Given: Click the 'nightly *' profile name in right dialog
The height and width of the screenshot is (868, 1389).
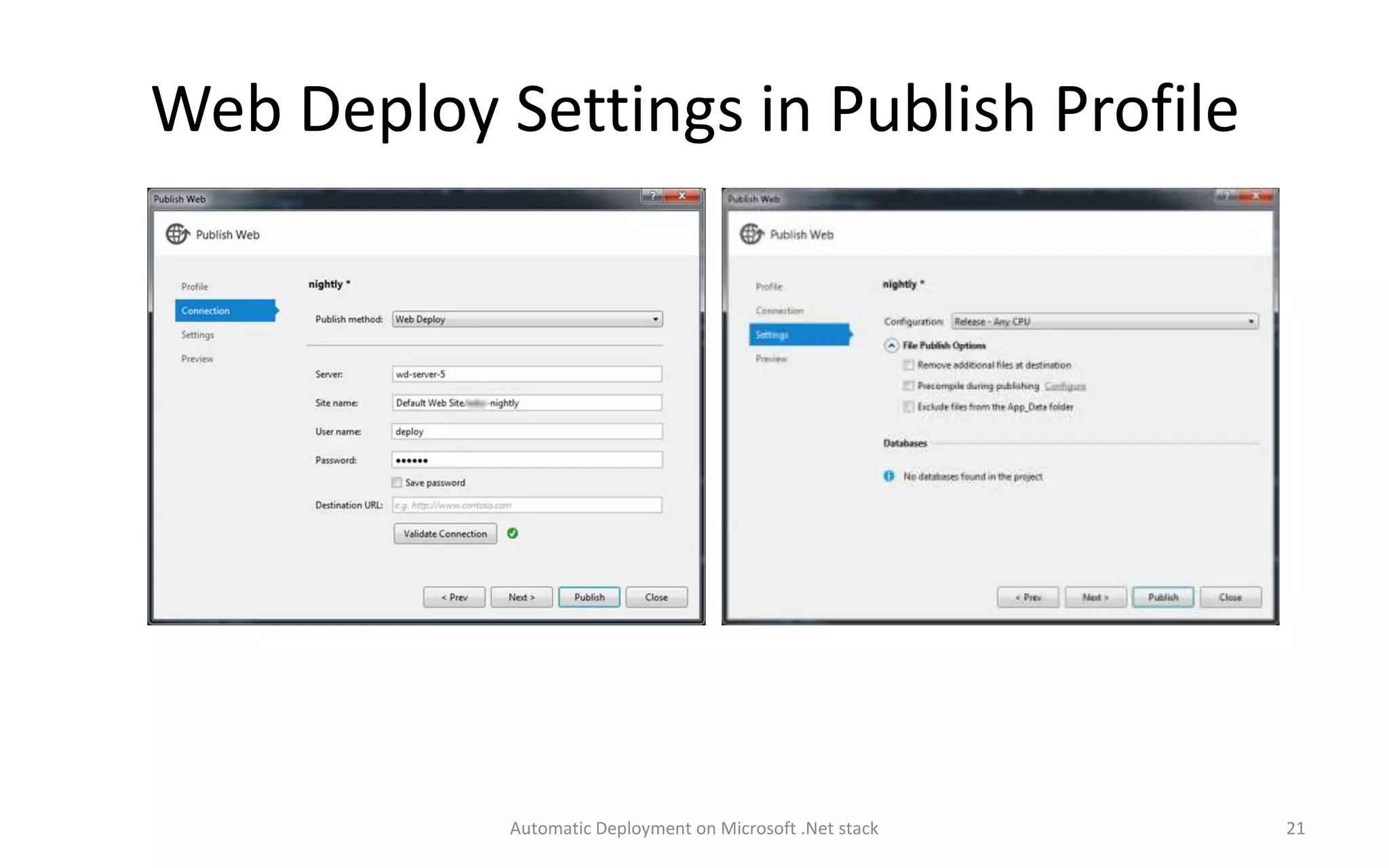Looking at the screenshot, I should [x=903, y=284].
